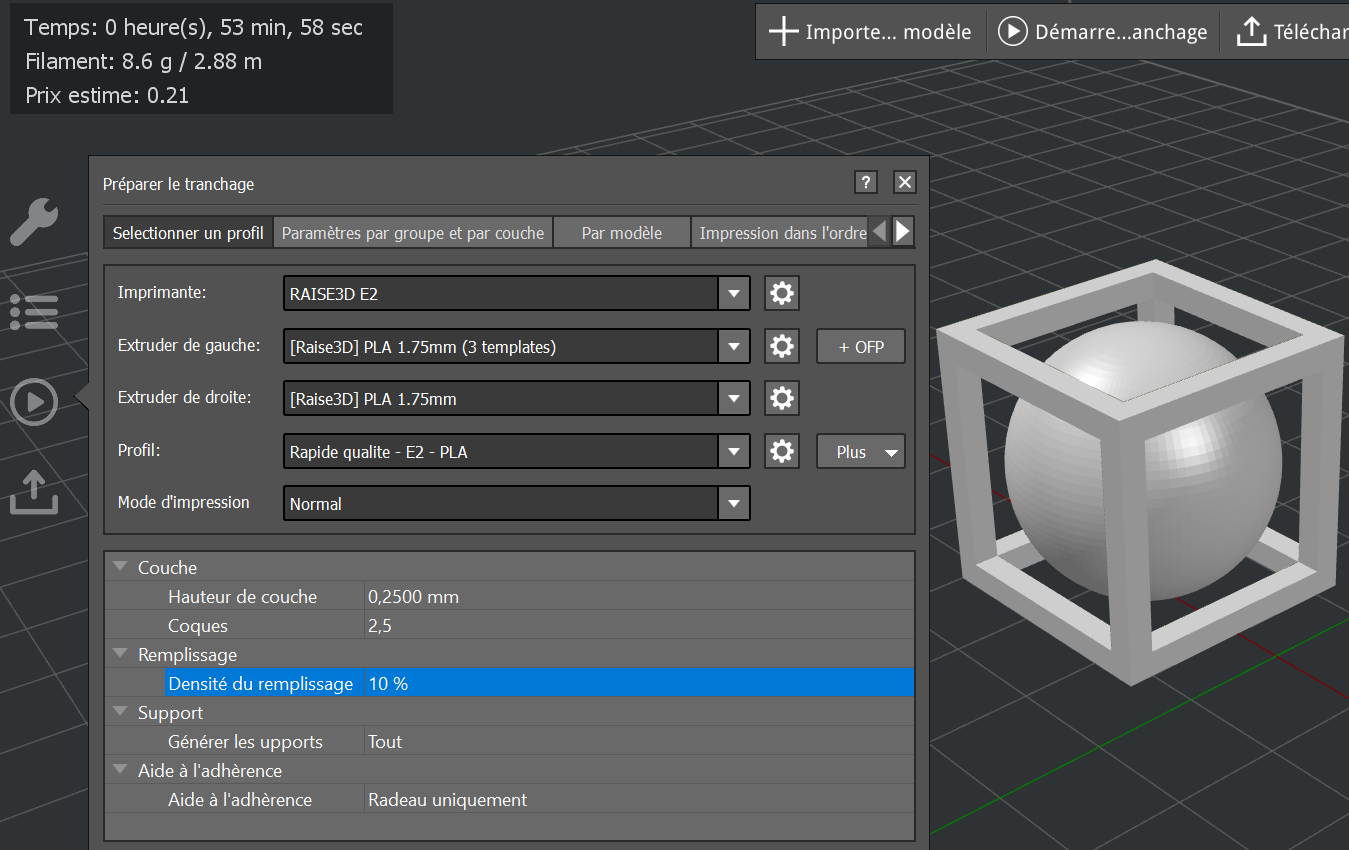This screenshot has height=850, width=1349.
Task: Click the Importer modèle plus button
Action: (x=870, y=32)
